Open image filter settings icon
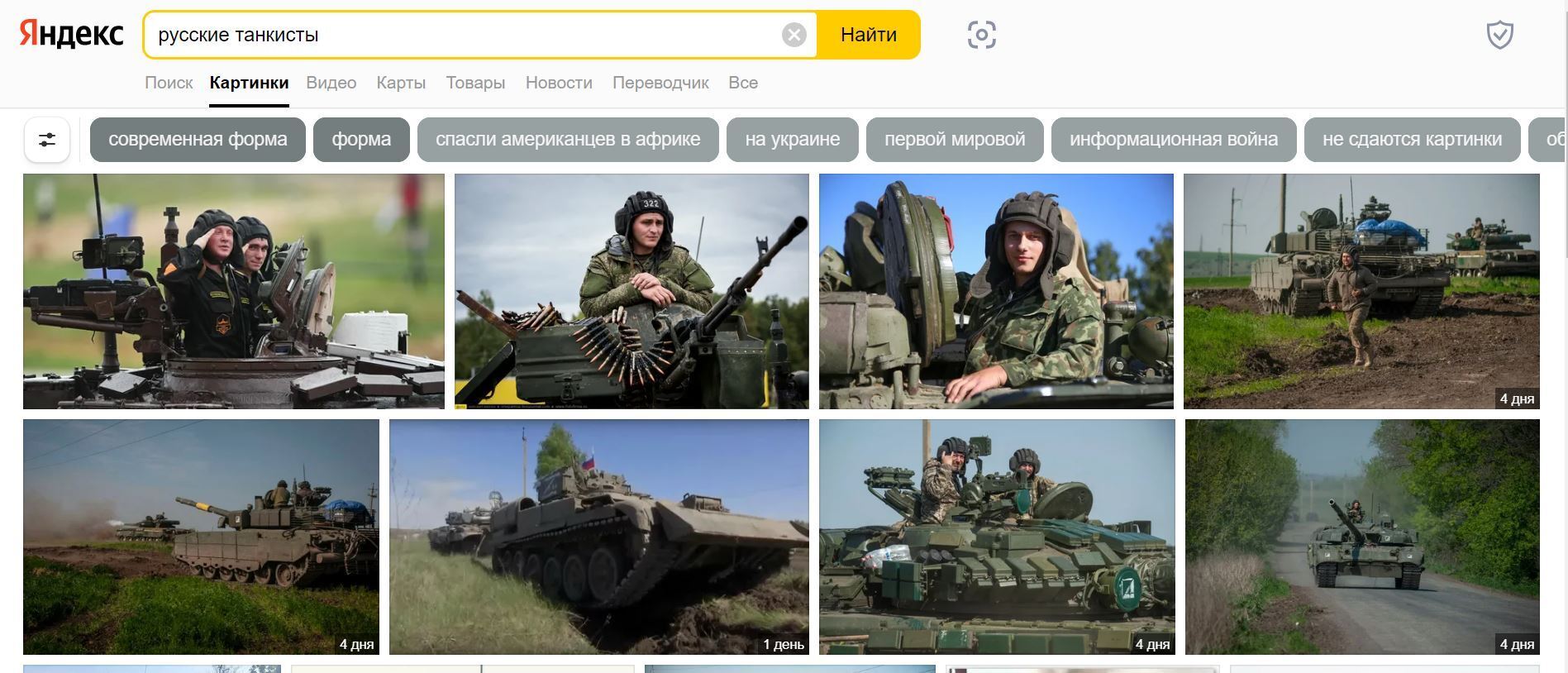The width and height of the screenshot is (1568, 673). 47,140
